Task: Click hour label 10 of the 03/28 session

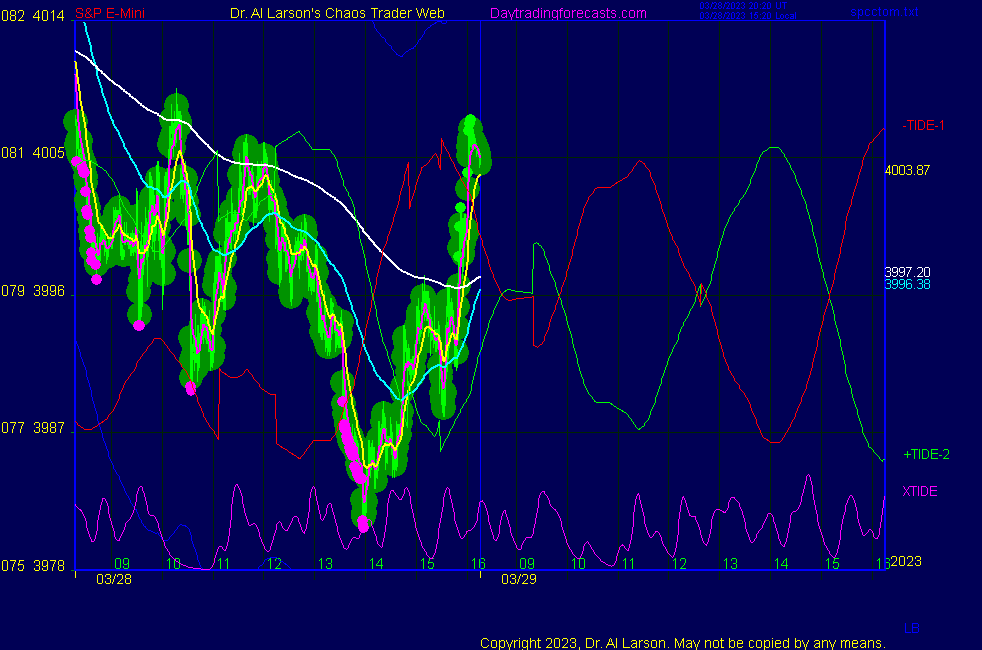Action: (x=173, y=564)
